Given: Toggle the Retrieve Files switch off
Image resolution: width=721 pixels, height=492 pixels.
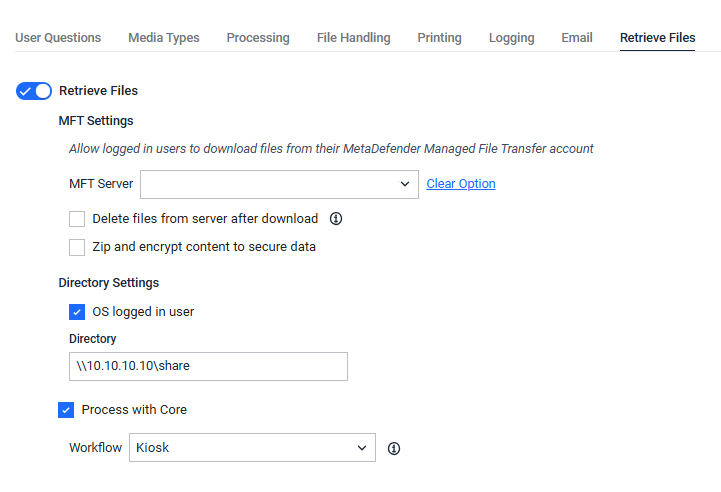Looking at the screenshot, I should [34, 91].
